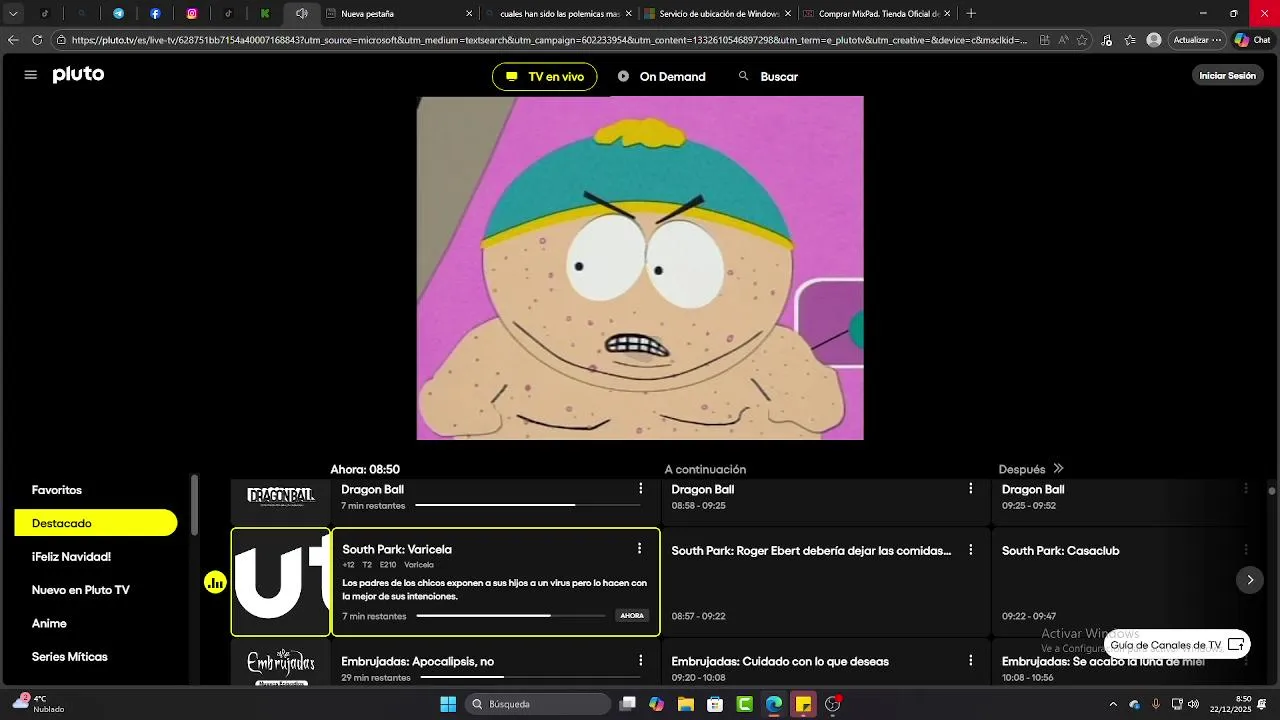Open browser tab list dropdown
The width and height of the screenshot is (1280, 720).
click(13, 14)
